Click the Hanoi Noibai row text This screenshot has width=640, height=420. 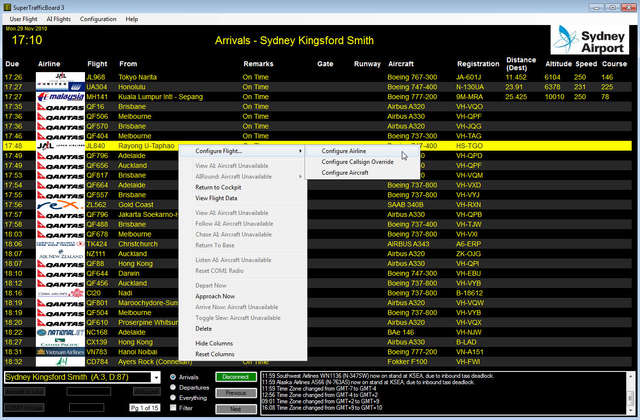[x=138, y=352]
